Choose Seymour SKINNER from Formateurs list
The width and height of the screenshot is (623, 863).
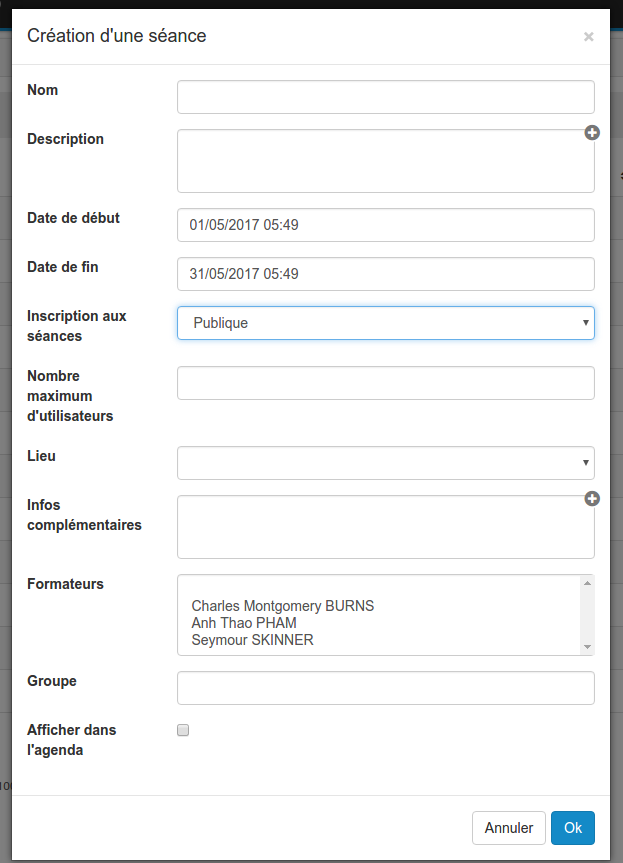[x=253, y=640]
